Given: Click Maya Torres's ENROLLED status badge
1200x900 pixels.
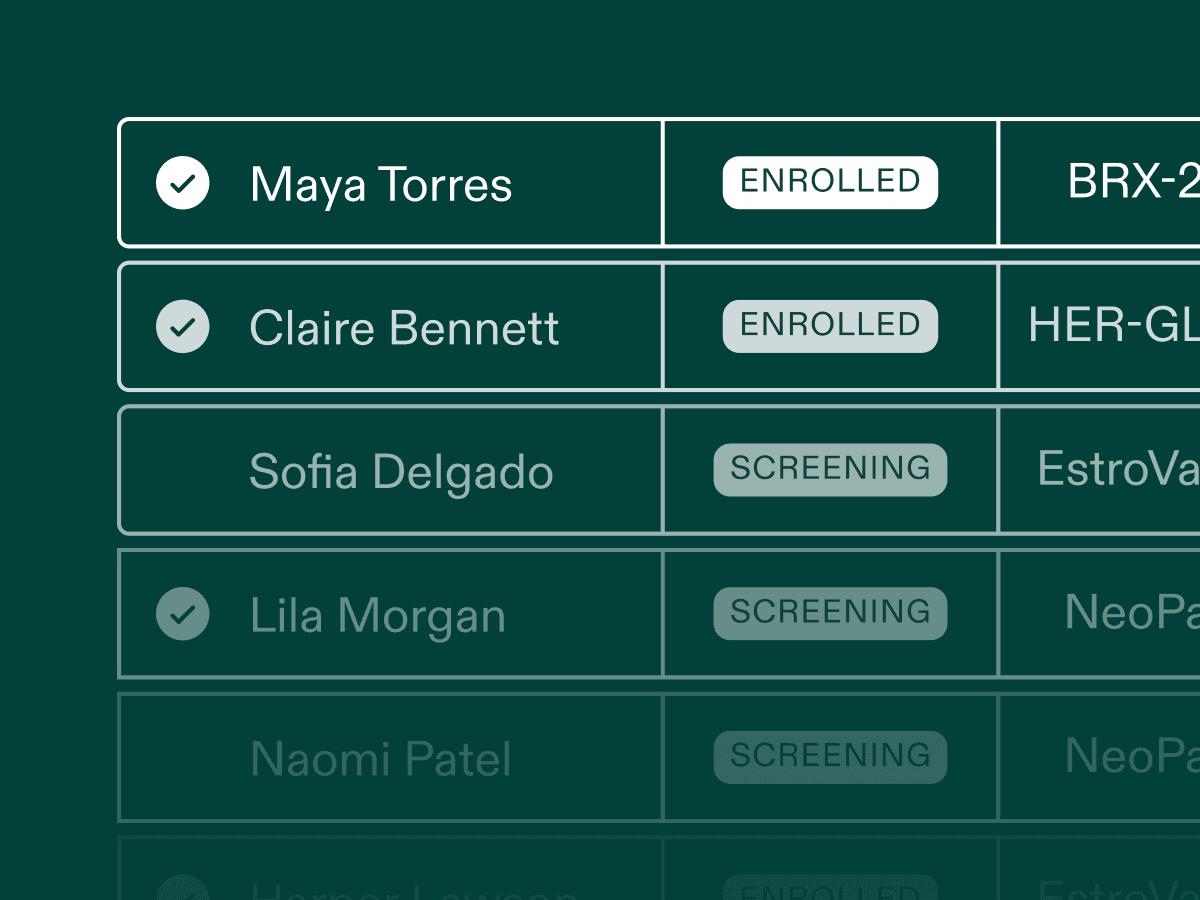Looking at the screenshot, I should pos(830,182).
